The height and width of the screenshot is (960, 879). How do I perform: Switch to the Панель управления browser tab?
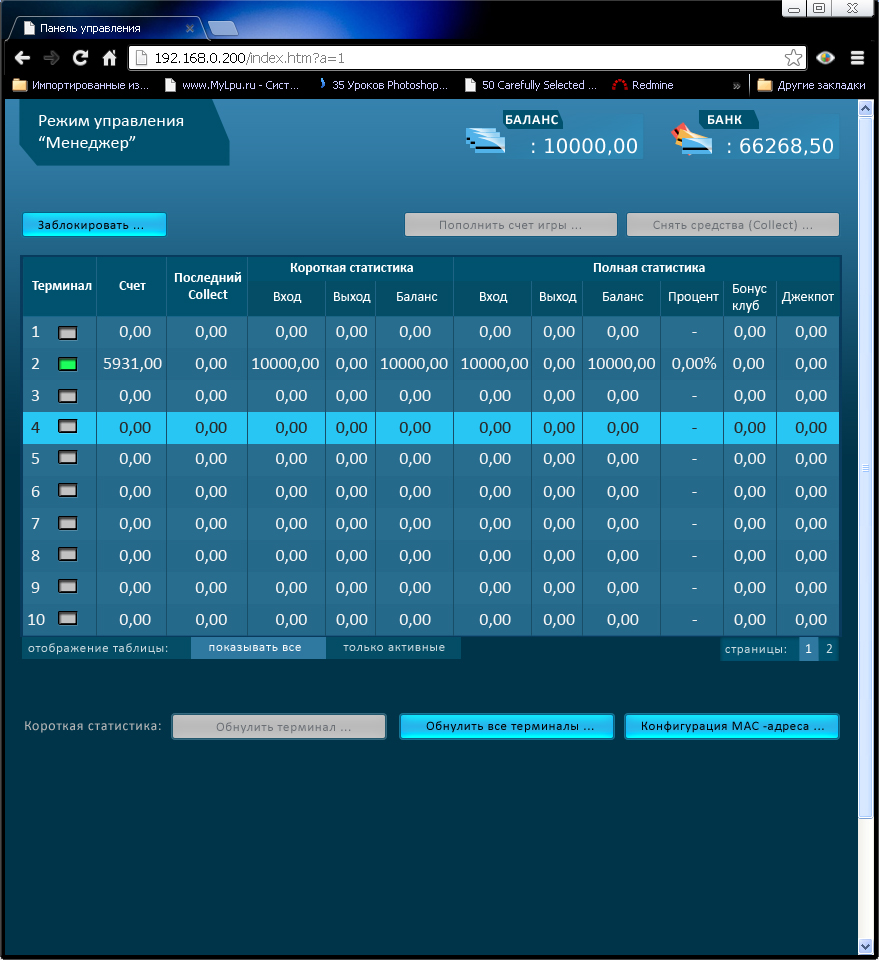pos(107,28)
